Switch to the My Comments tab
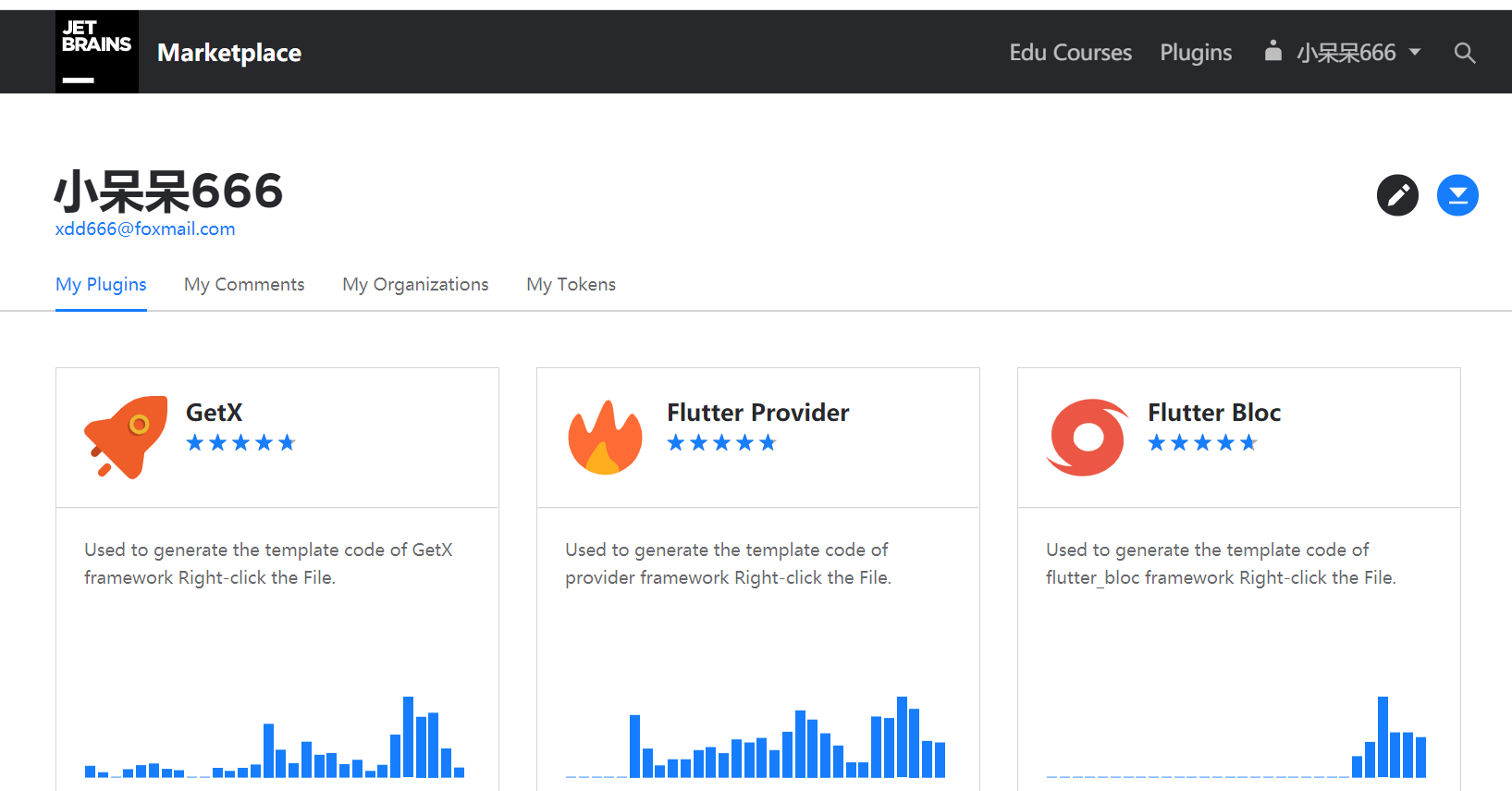The width and height of the screenshot is (1512, 791). pos(244,284)
